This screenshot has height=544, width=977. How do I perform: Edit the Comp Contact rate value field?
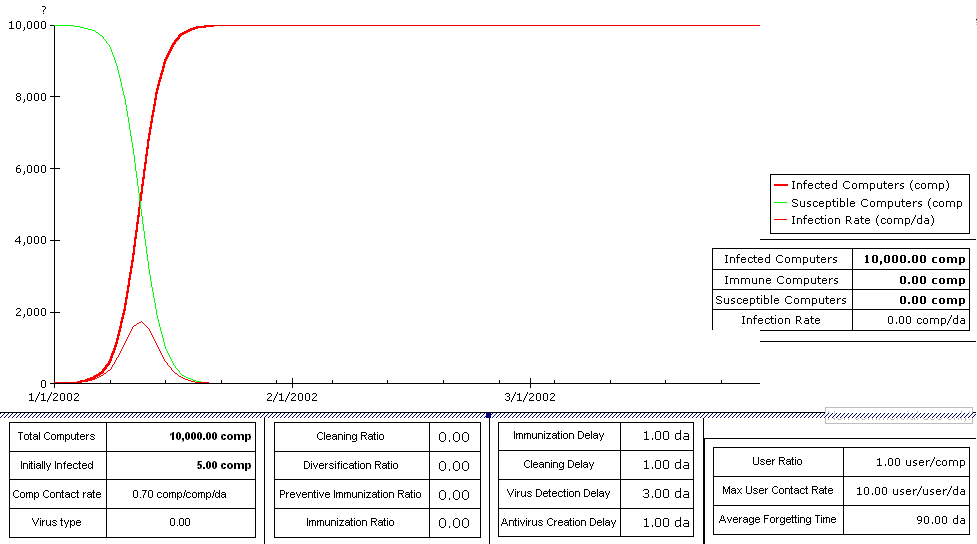coord(181,494)
